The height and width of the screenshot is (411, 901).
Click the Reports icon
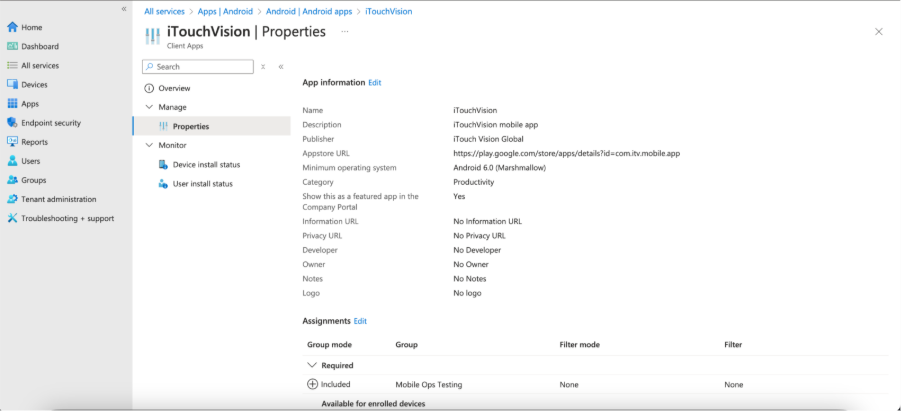point(12,141)
